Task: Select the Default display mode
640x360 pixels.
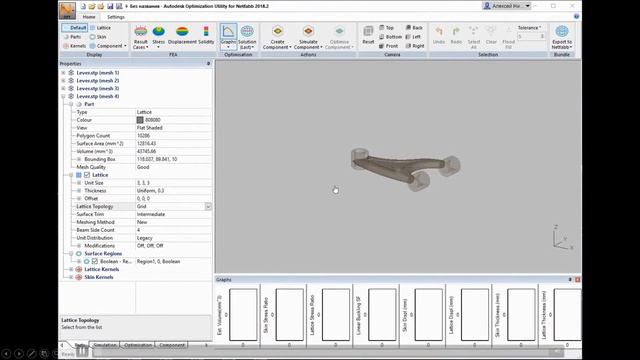Action: tap(74, 28)
